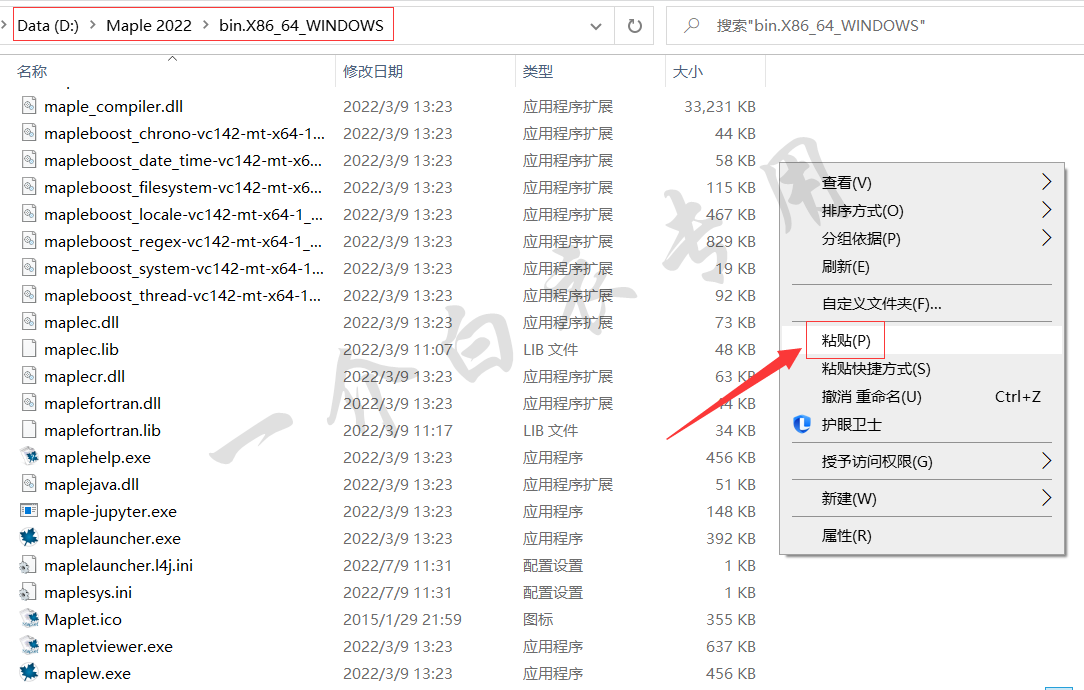This screenshot has height=690, width=1084.
Task: Sort files by the 大小 column header
Action: point(688,71)
